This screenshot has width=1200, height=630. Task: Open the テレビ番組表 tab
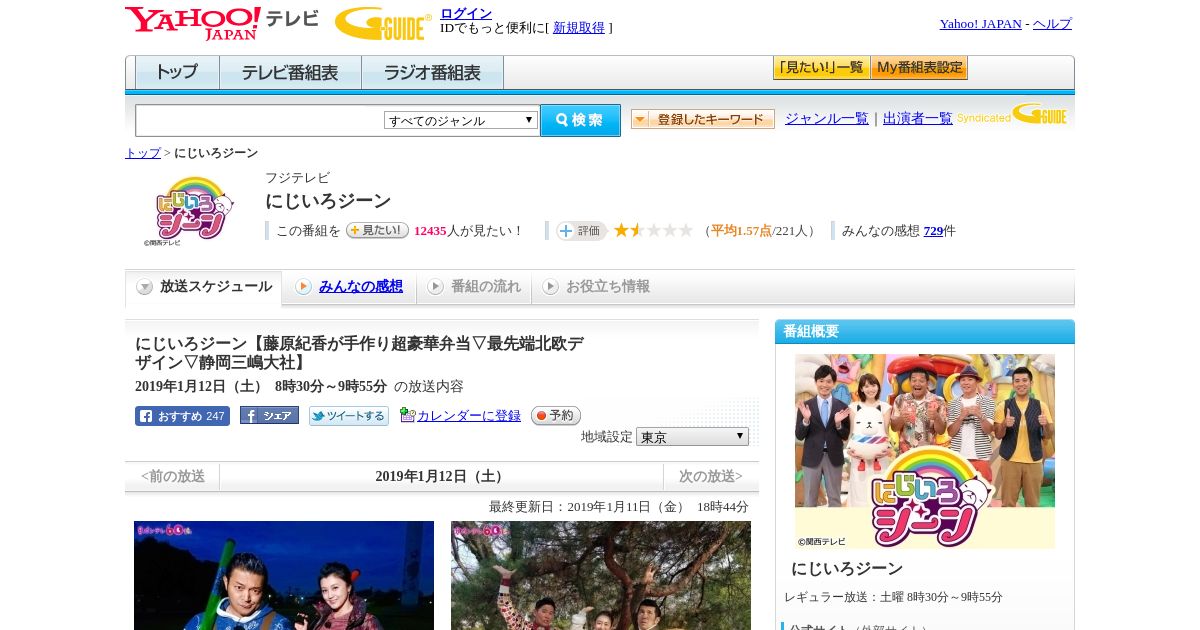[x=290, y=73]
